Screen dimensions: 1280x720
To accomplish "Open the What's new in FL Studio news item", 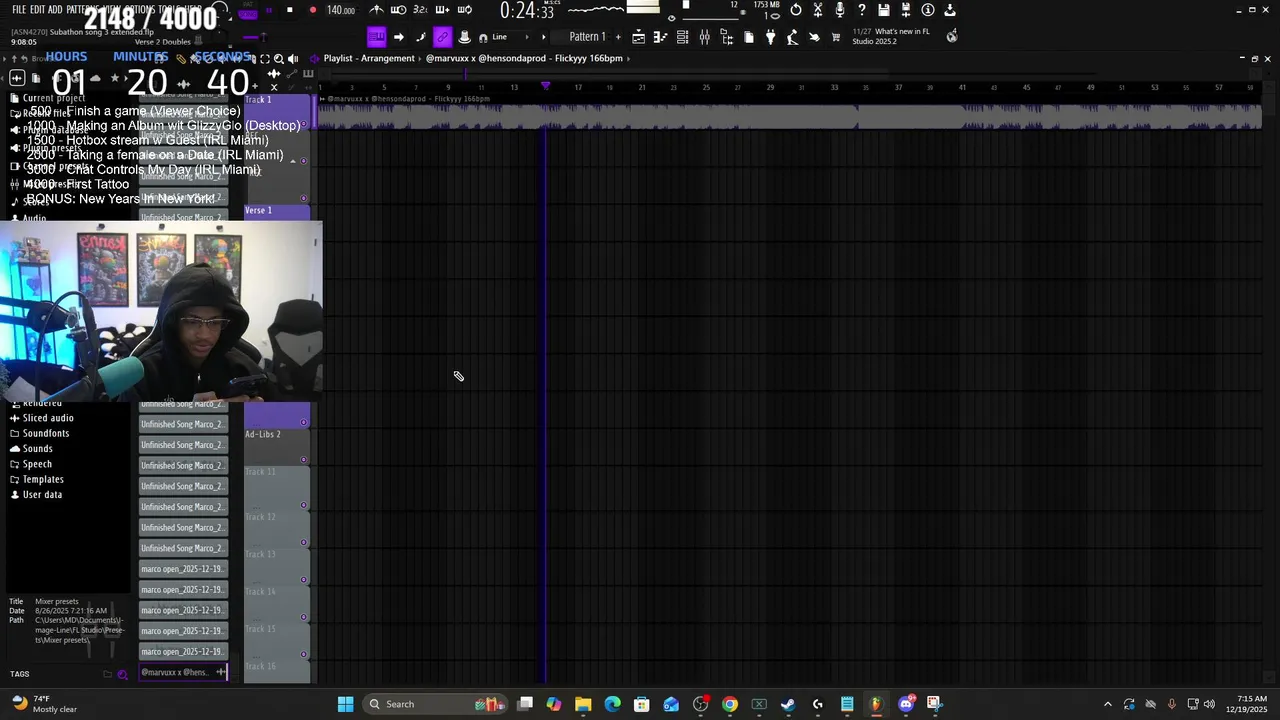I will click(x=890, y=36).
